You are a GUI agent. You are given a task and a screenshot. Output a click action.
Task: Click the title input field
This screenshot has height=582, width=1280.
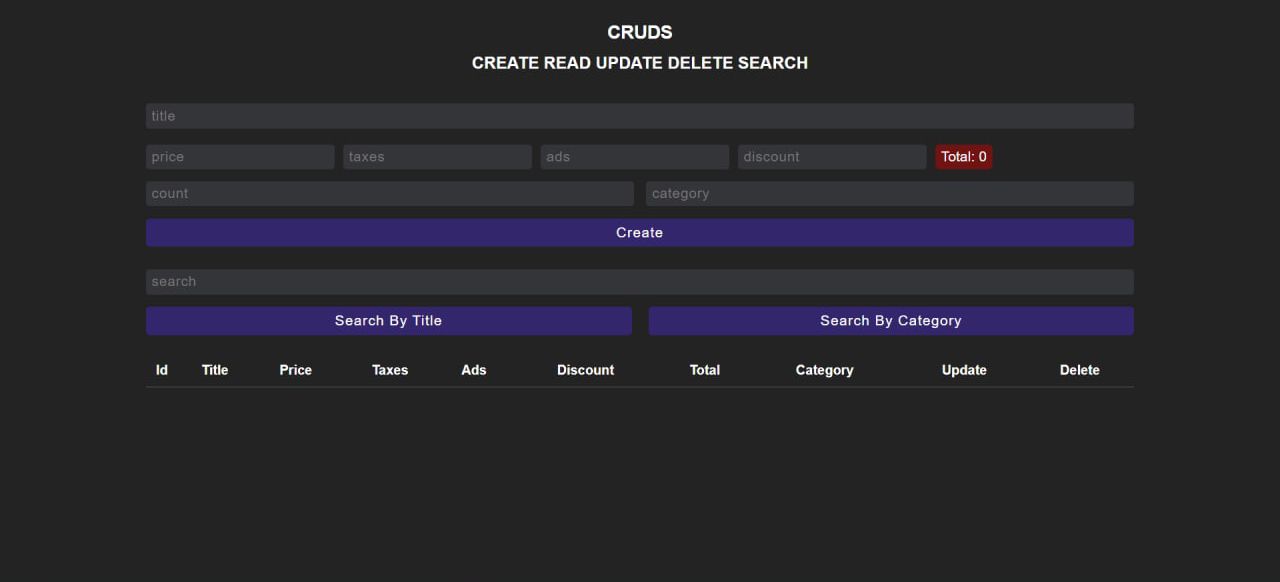pyautogui.click(x=639, y=116)
